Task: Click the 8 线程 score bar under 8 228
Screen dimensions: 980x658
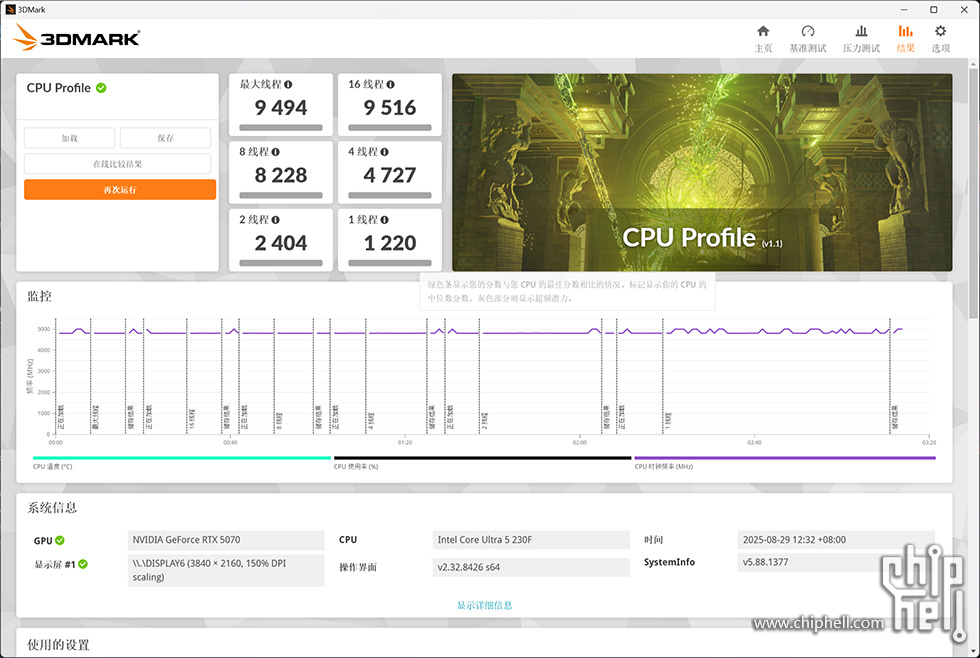Action: (x=281, y=196)
